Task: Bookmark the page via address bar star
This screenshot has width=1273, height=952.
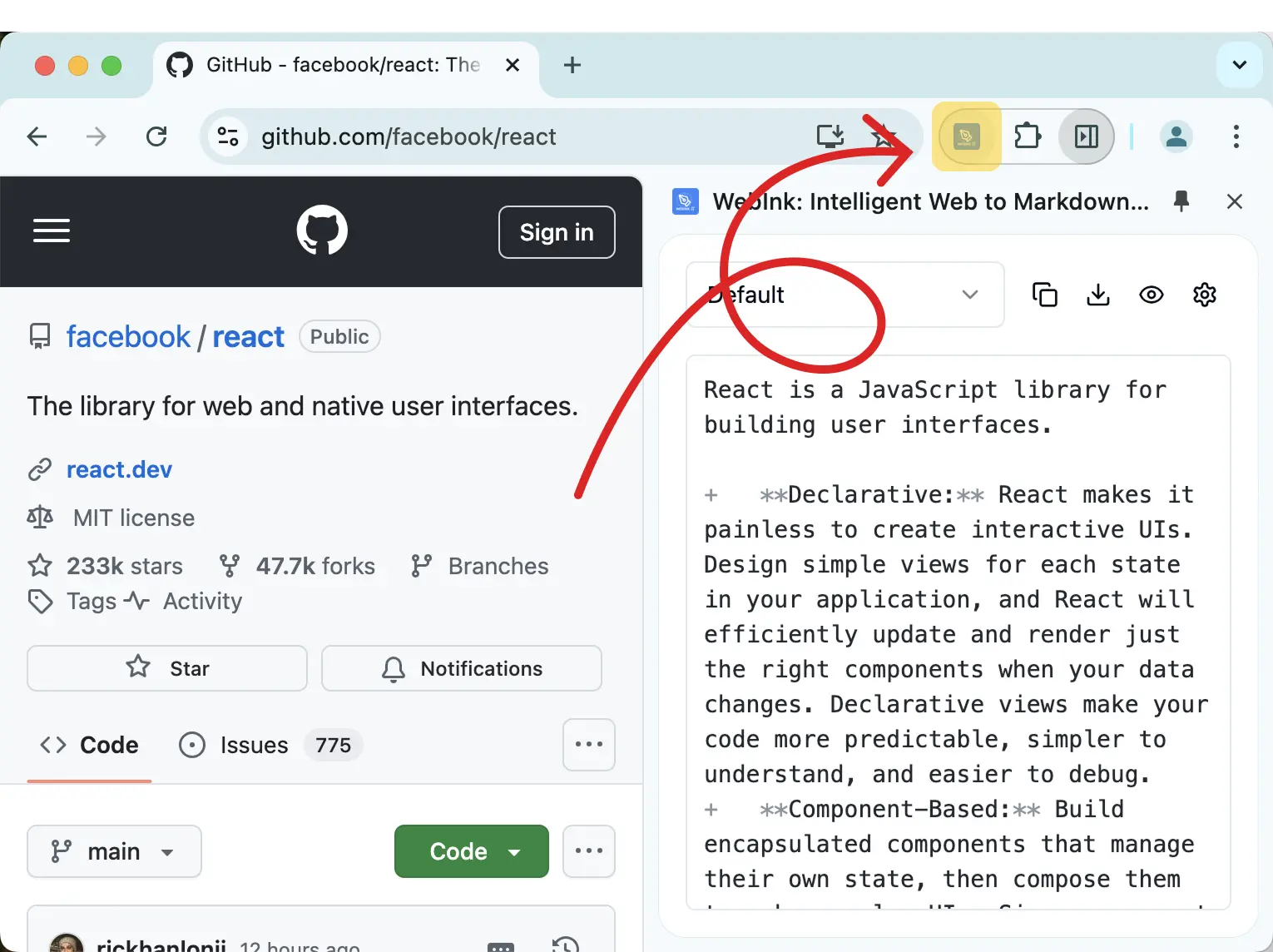Action: (883, 136)
